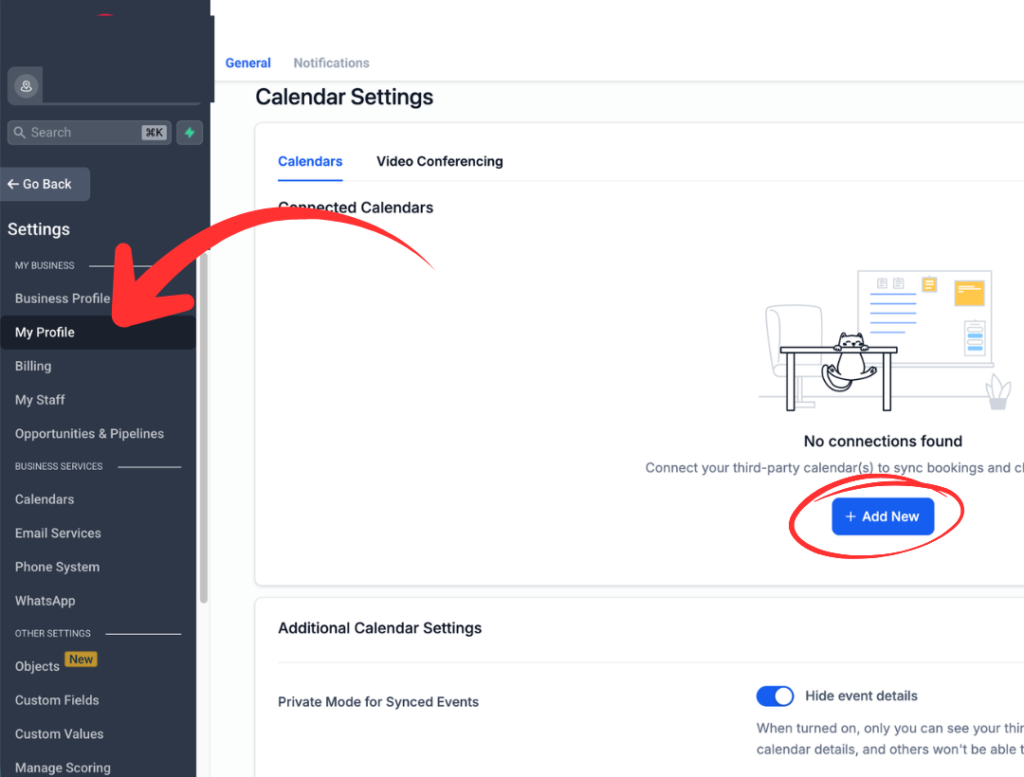
Task: Click the green lightning bolt quick actions icon
Action: (x=189, y=132)
